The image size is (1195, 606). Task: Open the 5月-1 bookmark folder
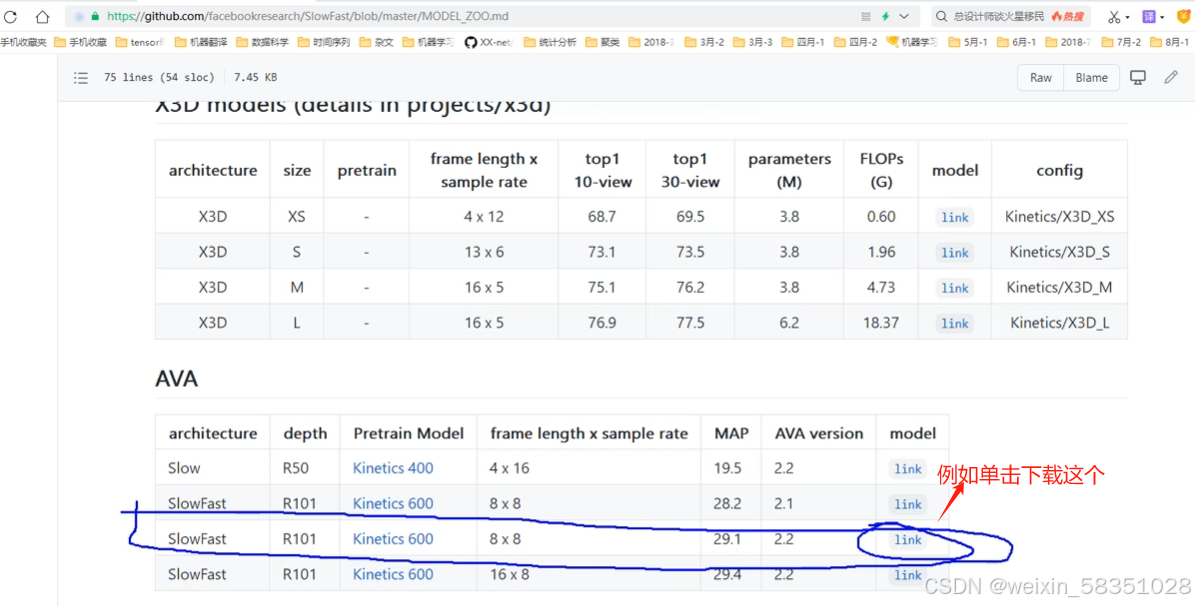click(x=968, y=42)
